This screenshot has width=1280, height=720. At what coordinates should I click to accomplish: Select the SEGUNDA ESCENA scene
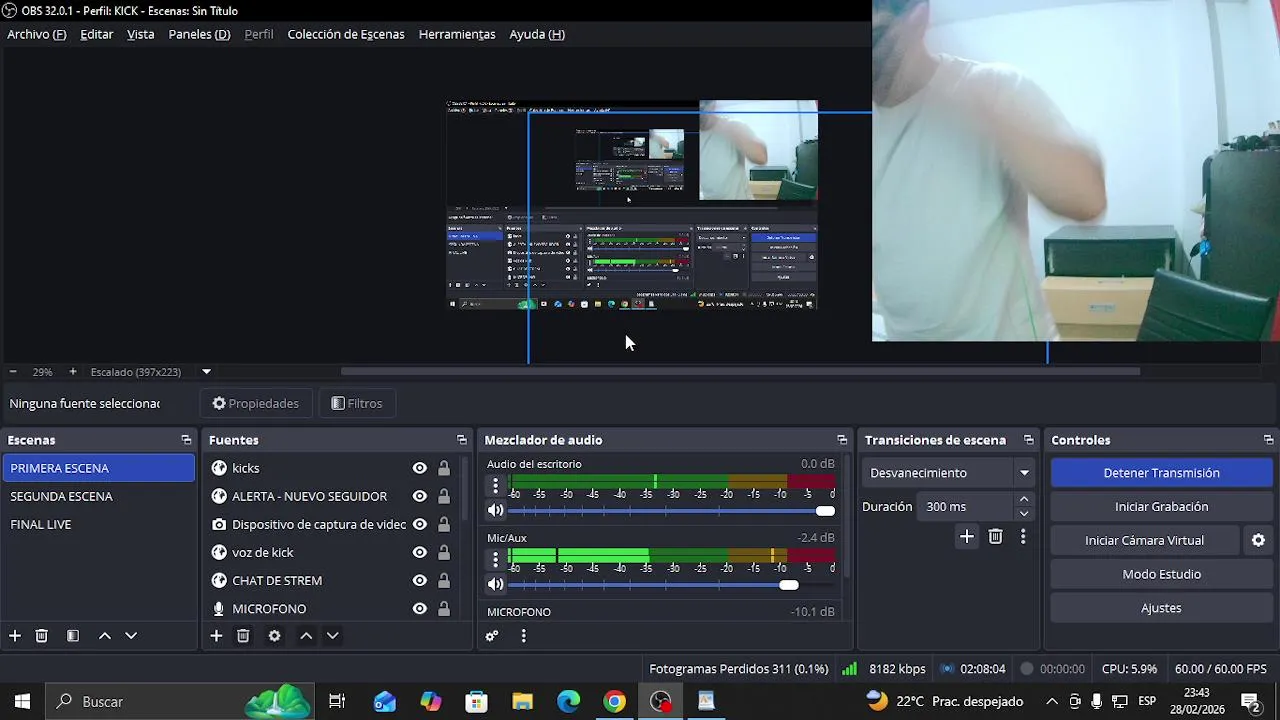click(98, 496)
